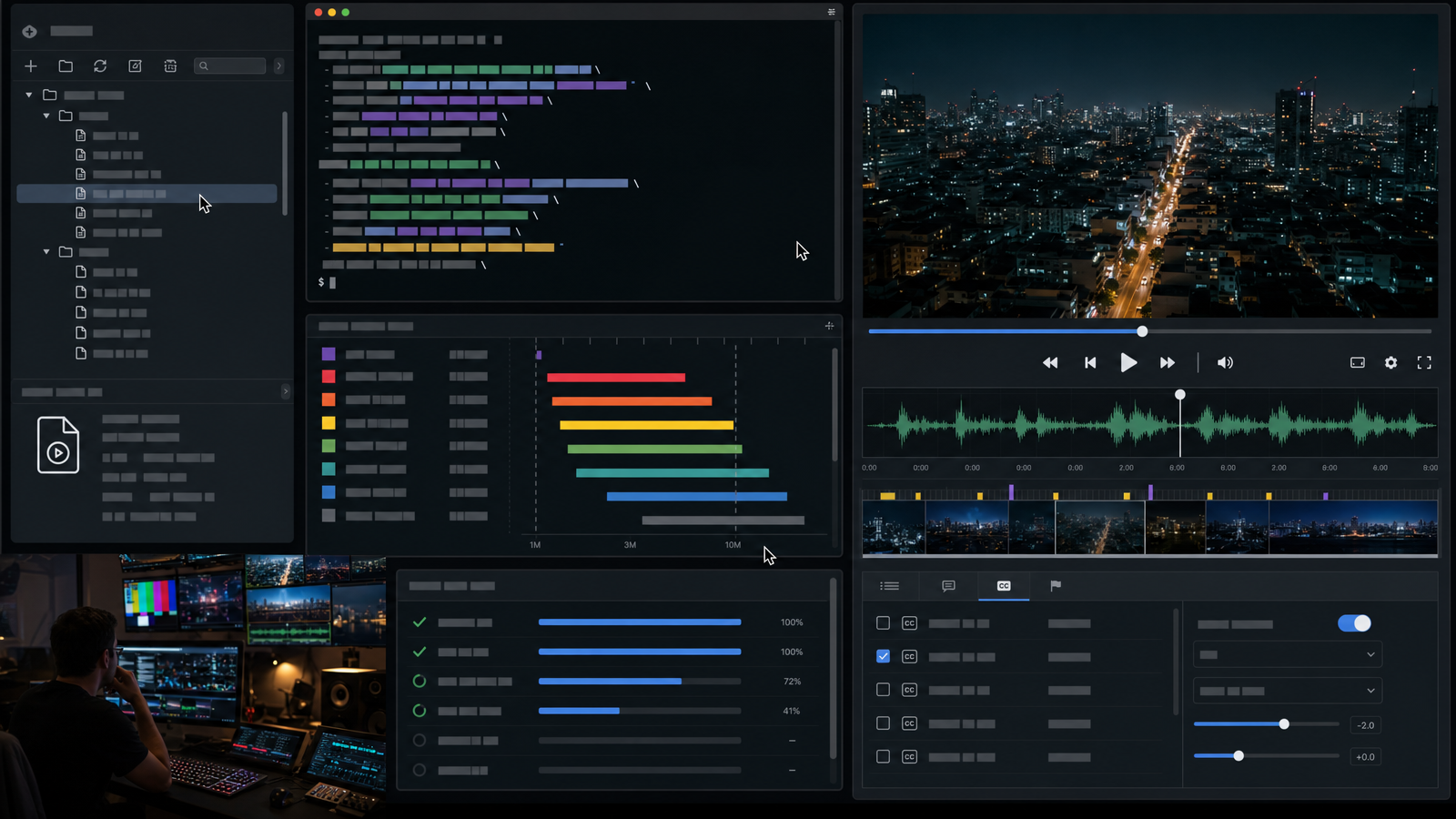Screen dimensions: 1456x819
Task: Switch to the list tab in the bottom-right panel
Action: (890, 586)
